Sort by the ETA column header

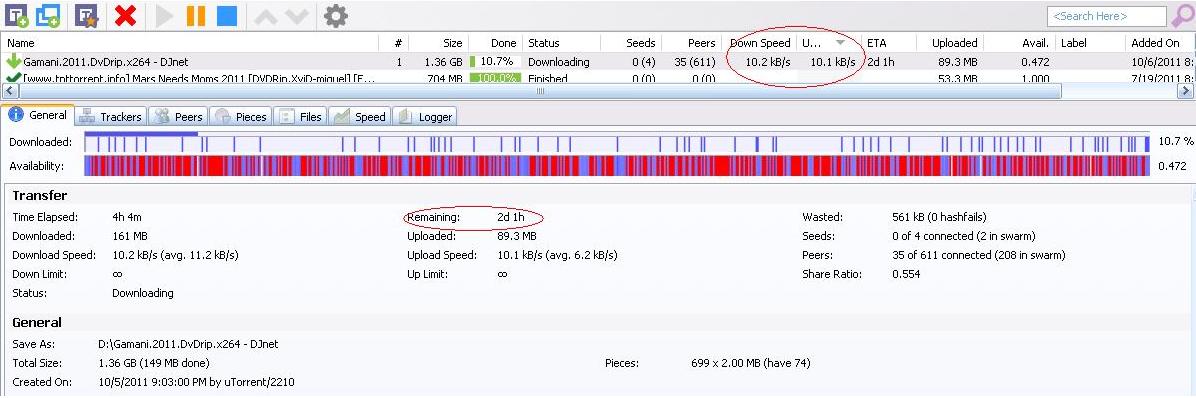[x=888, y=43]
